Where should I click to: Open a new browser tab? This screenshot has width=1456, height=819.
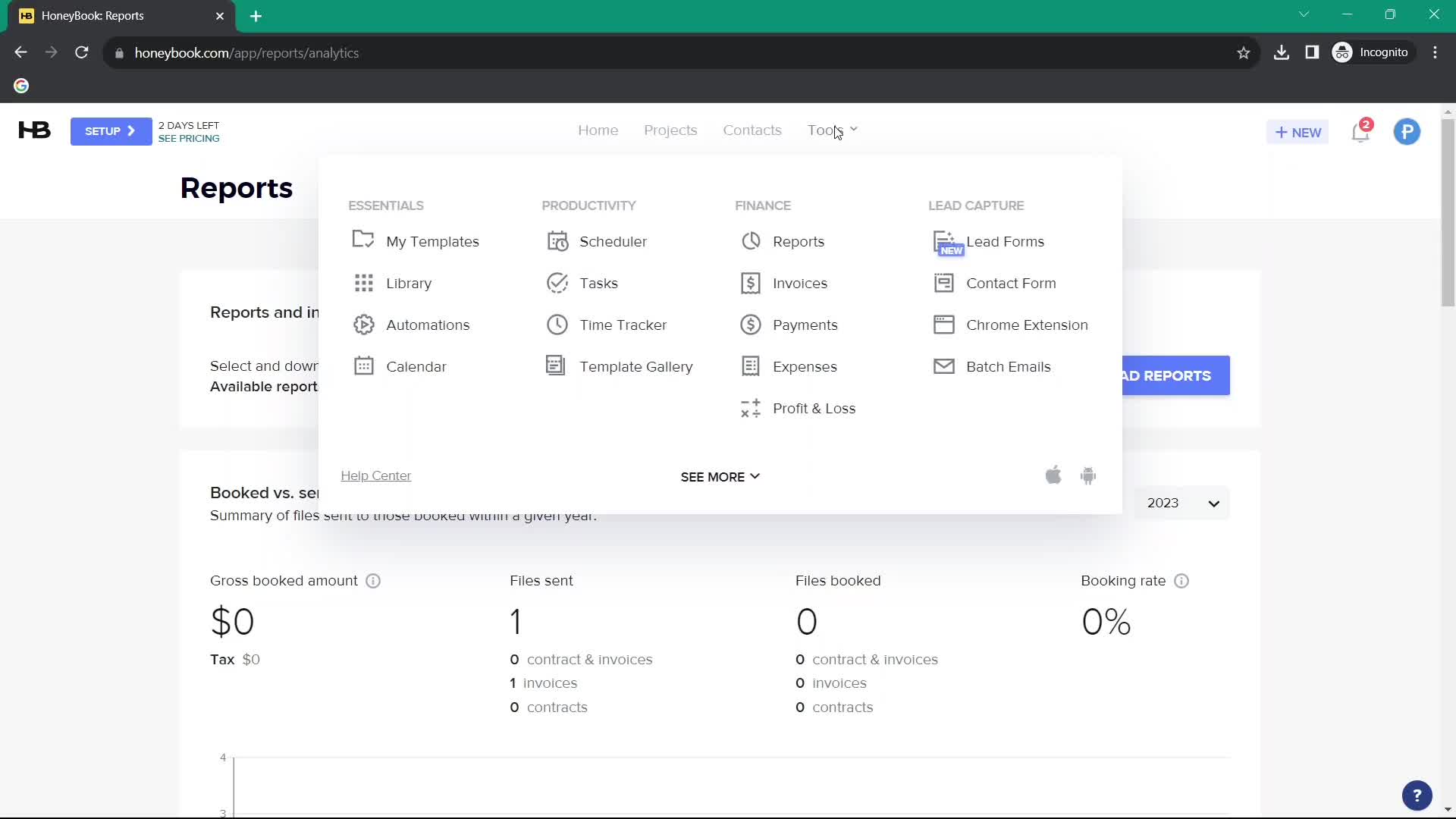tap(256, 16)
